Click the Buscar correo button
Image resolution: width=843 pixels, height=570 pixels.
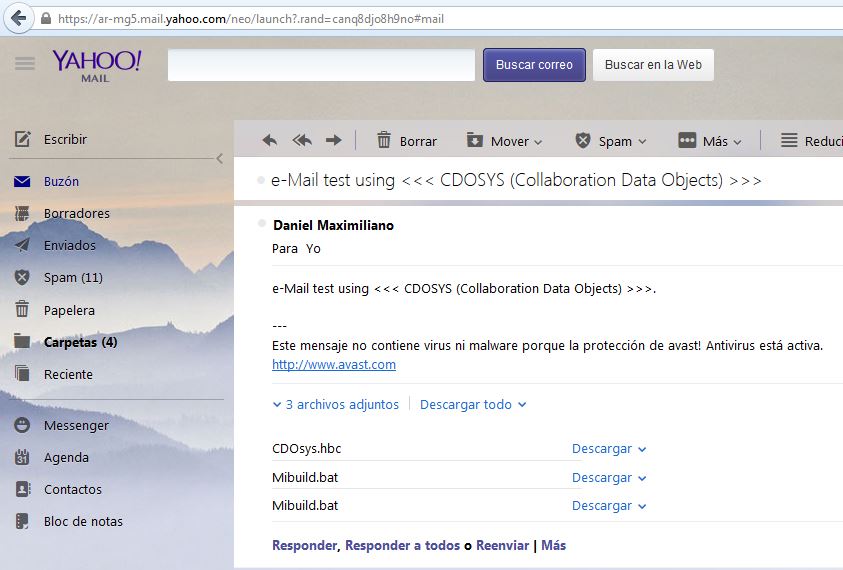pos(534,65)
